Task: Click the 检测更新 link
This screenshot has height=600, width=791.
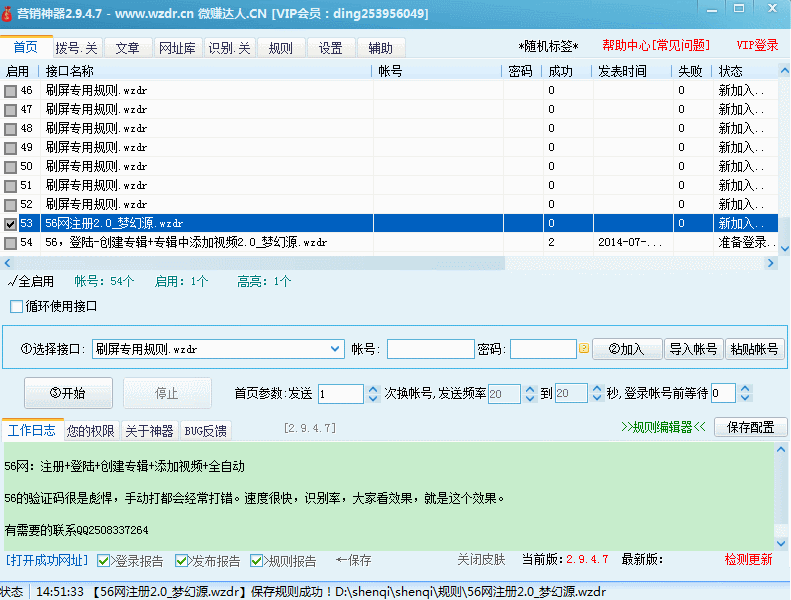Action: click(x=748, y=559)
